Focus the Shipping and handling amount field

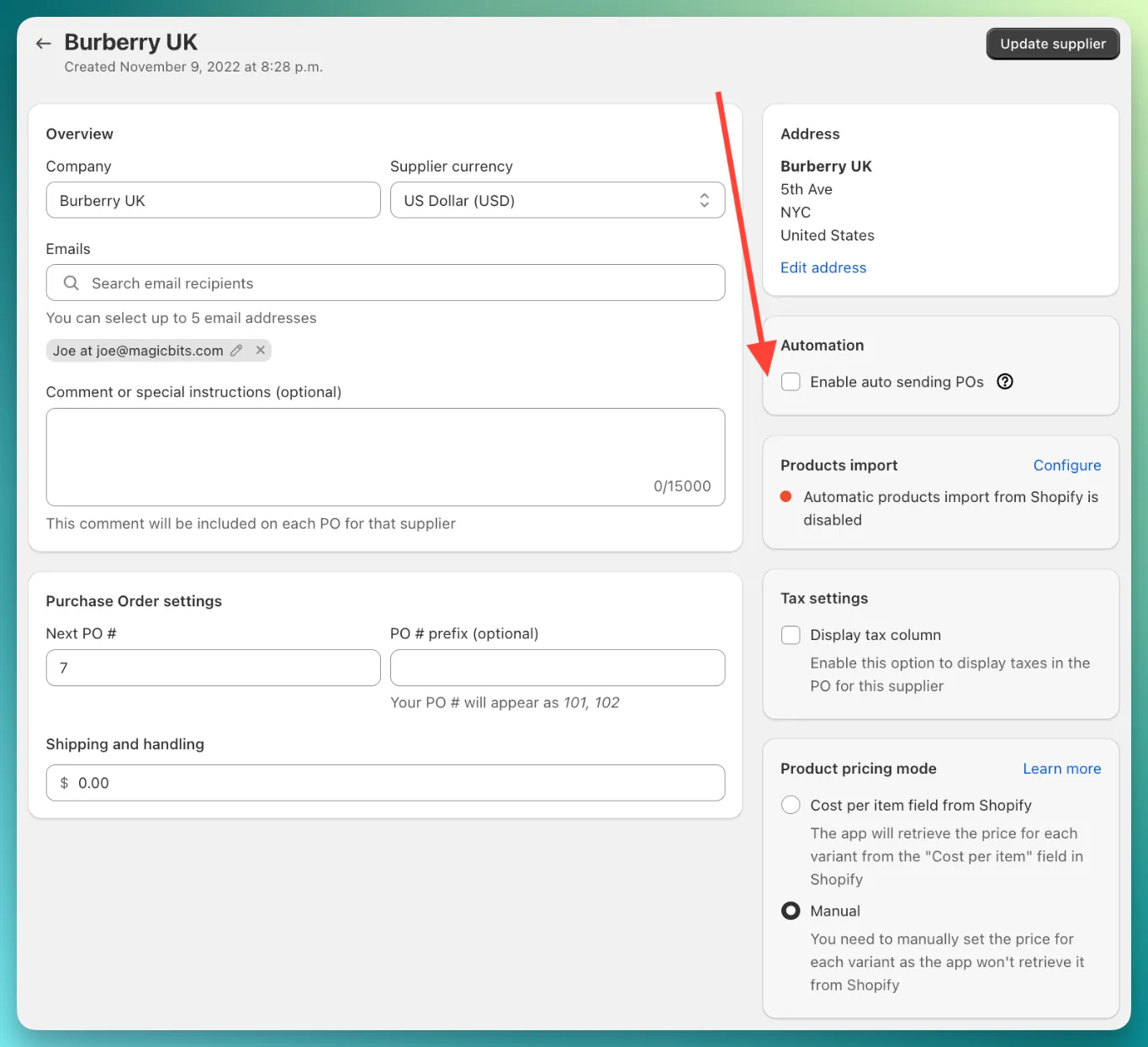(385, 783)
